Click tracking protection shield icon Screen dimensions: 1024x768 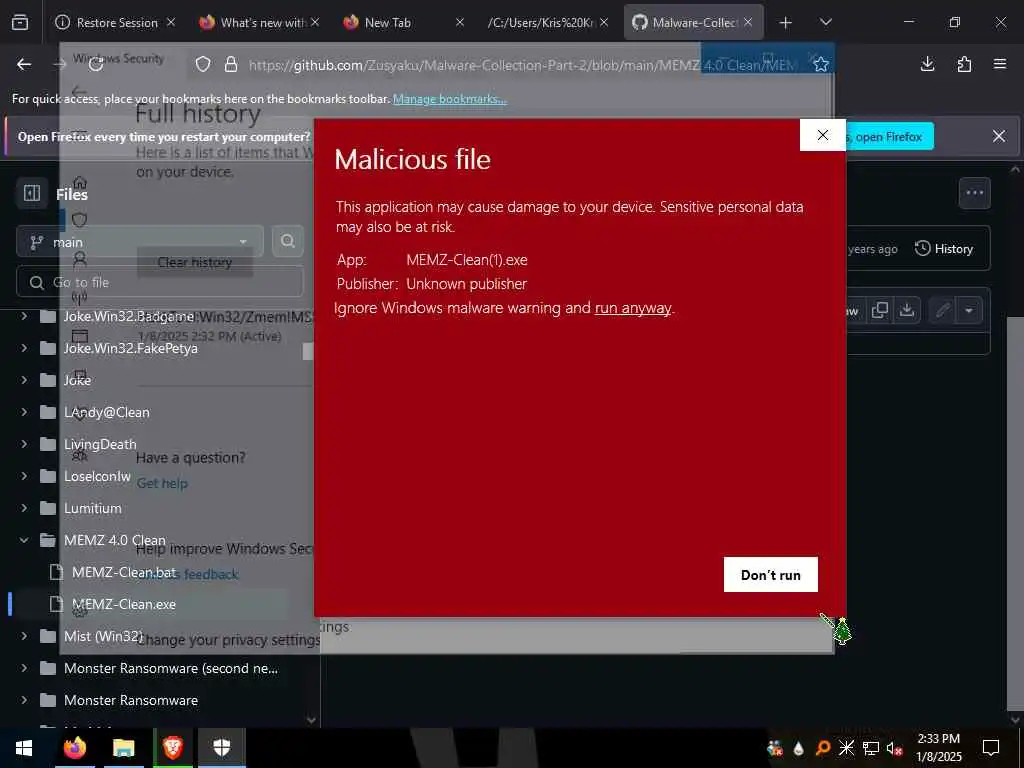coord(203,64)
